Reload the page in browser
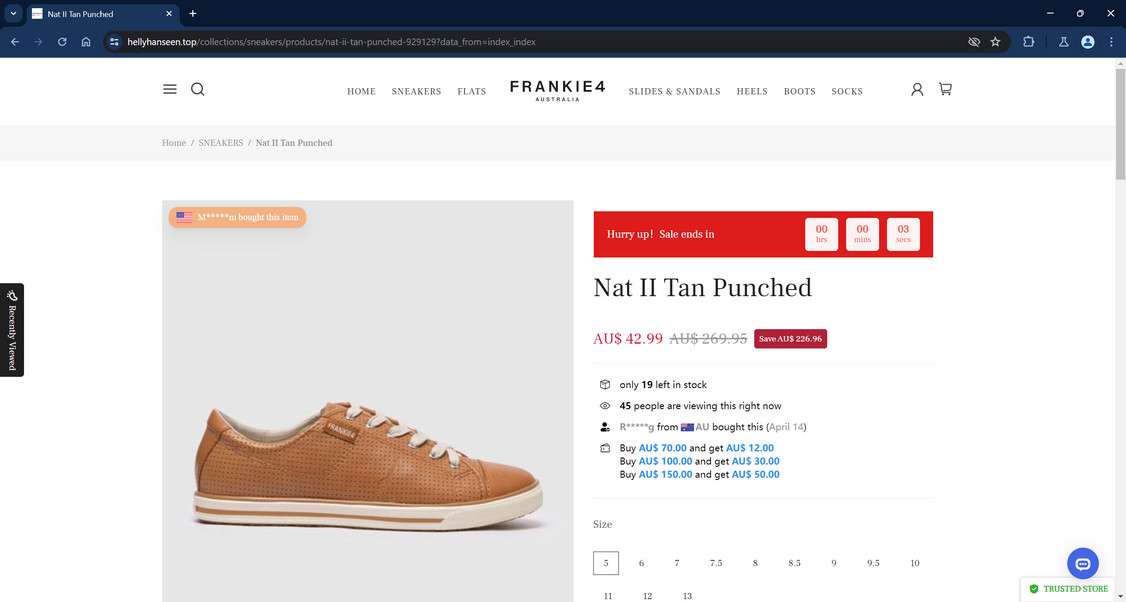Image resolution: width=1126 pixels, height=602 pixels. pos(62,42)
